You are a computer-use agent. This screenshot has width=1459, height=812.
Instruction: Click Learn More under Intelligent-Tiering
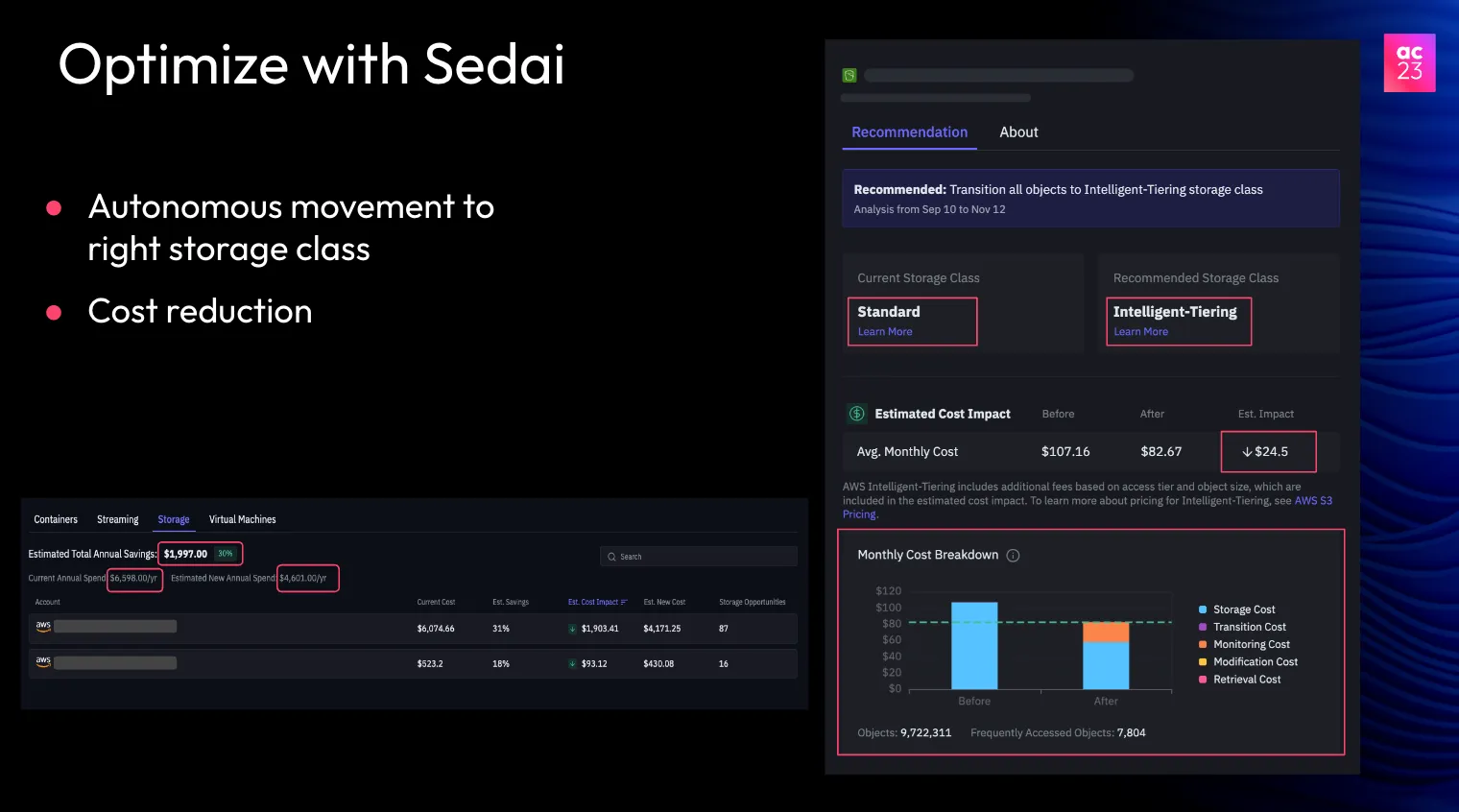pos(1141,332)
